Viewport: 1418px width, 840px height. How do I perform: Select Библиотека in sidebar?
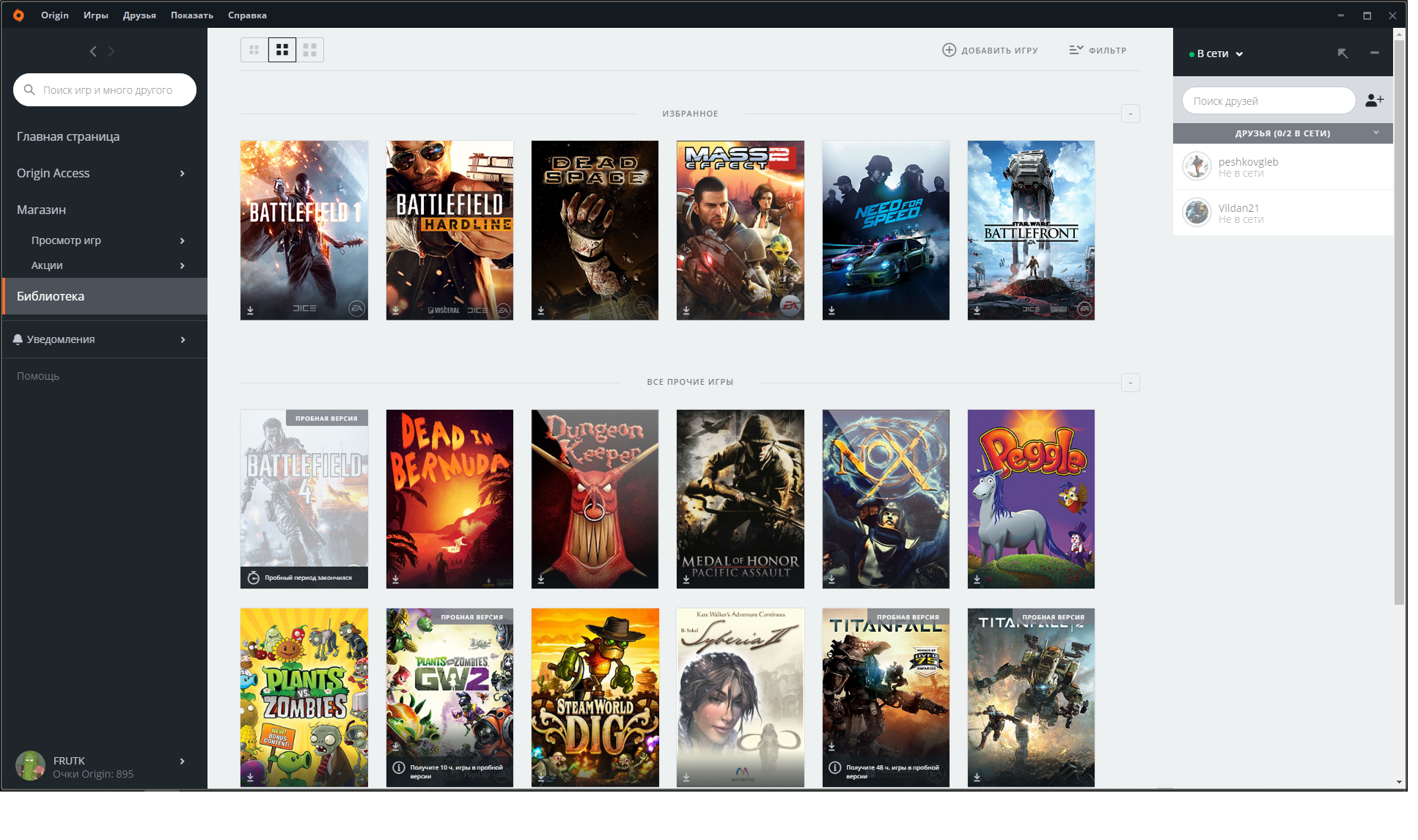(105, 296)
